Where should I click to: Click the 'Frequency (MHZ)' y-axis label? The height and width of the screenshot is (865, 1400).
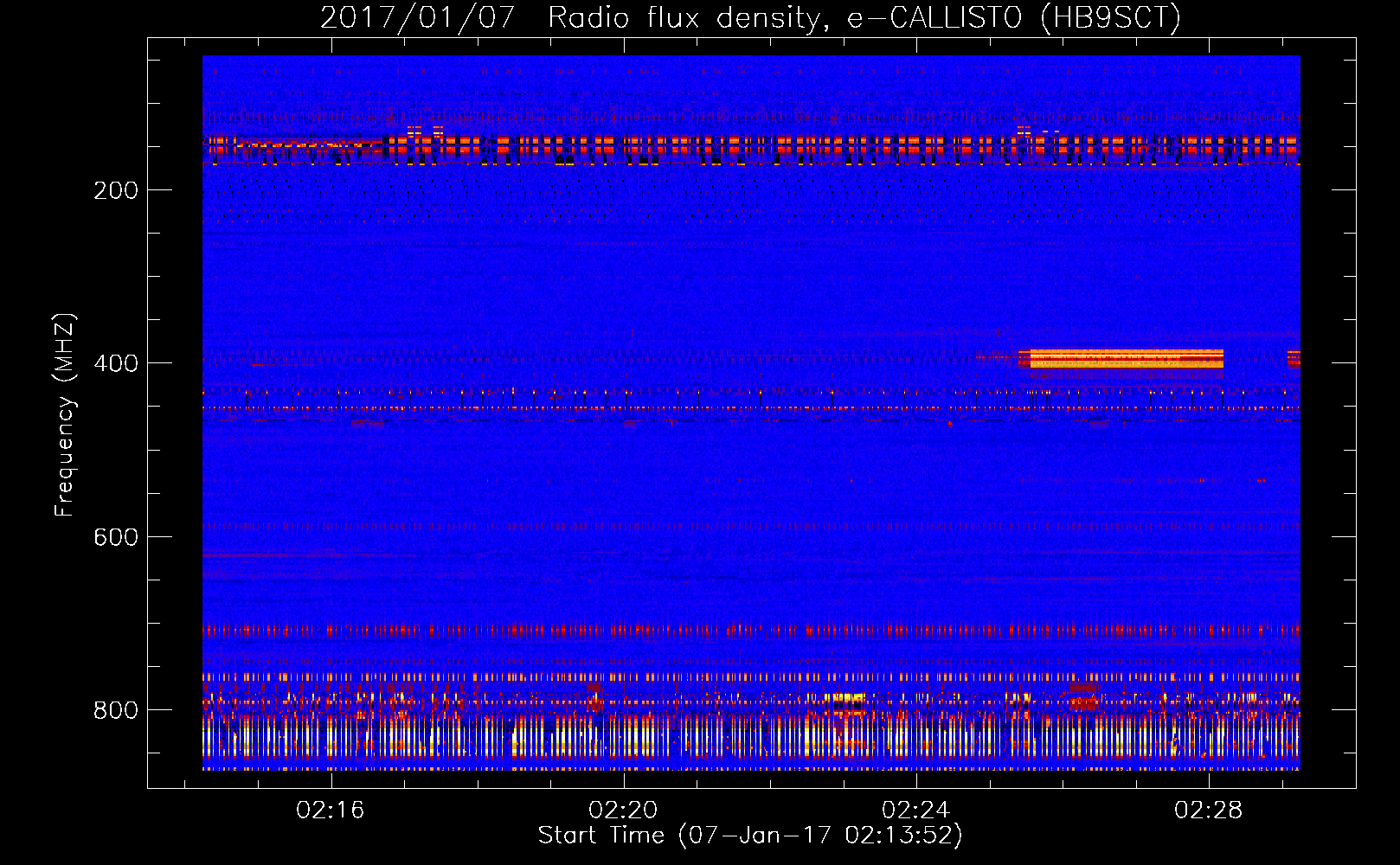(x=65, y=415)
